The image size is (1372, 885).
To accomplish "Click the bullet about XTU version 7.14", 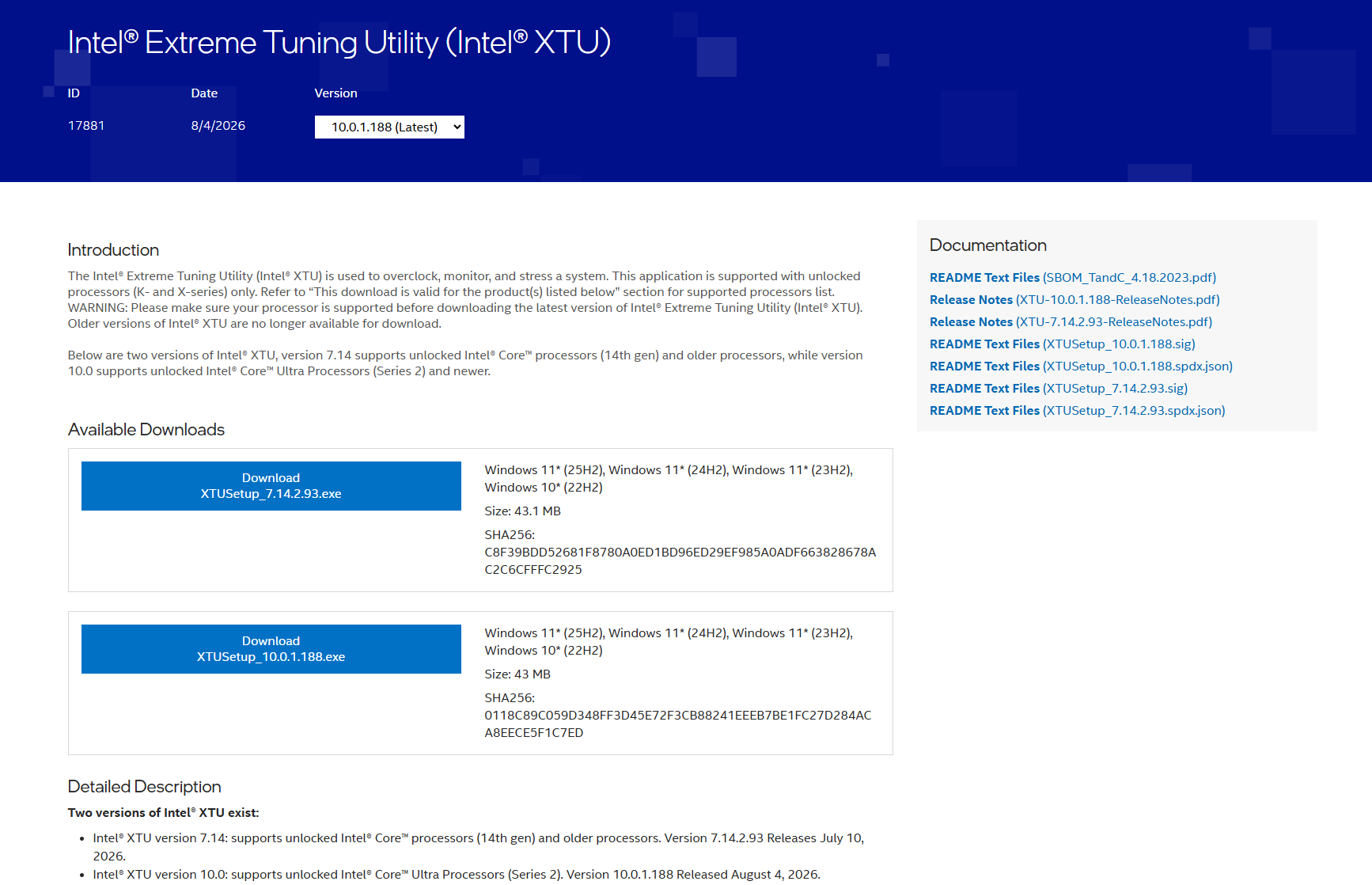I will (x=479, y=847).
